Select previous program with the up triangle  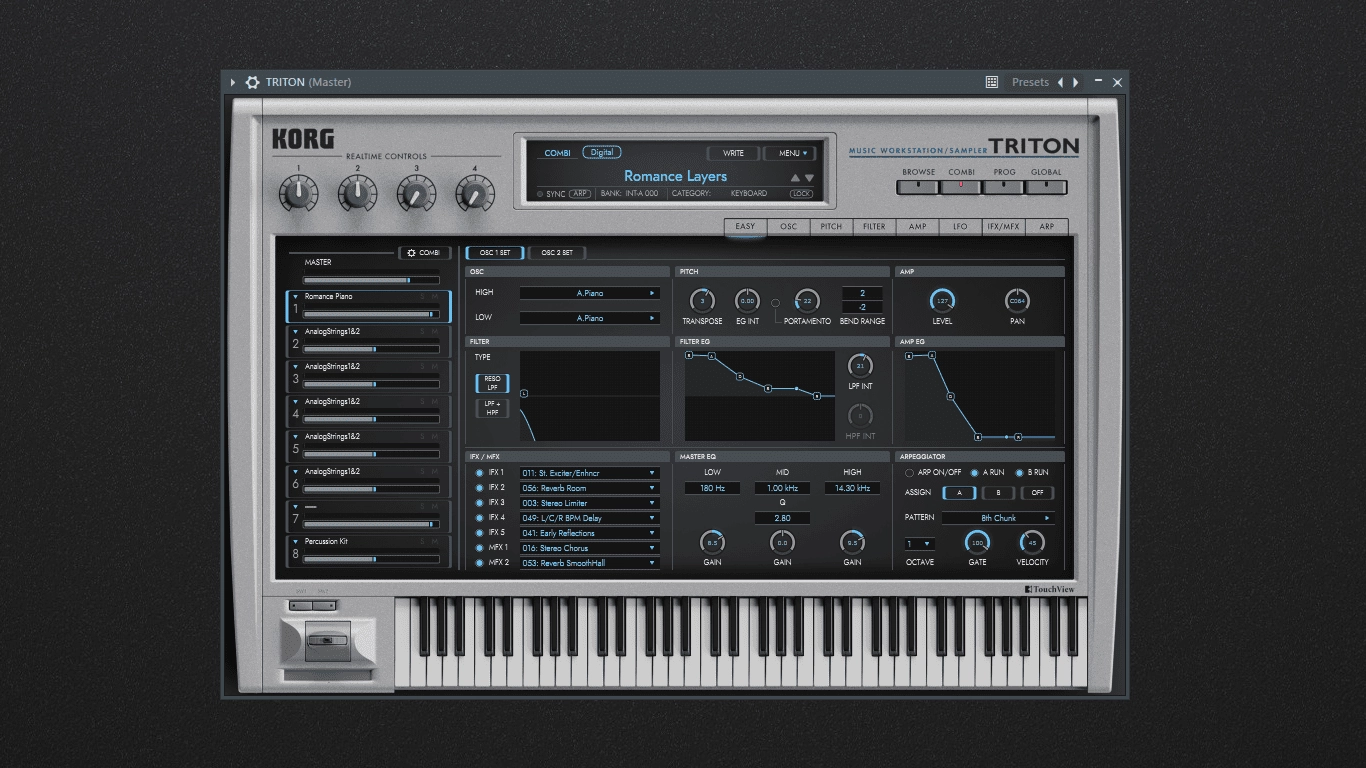(x=796, y=178)
